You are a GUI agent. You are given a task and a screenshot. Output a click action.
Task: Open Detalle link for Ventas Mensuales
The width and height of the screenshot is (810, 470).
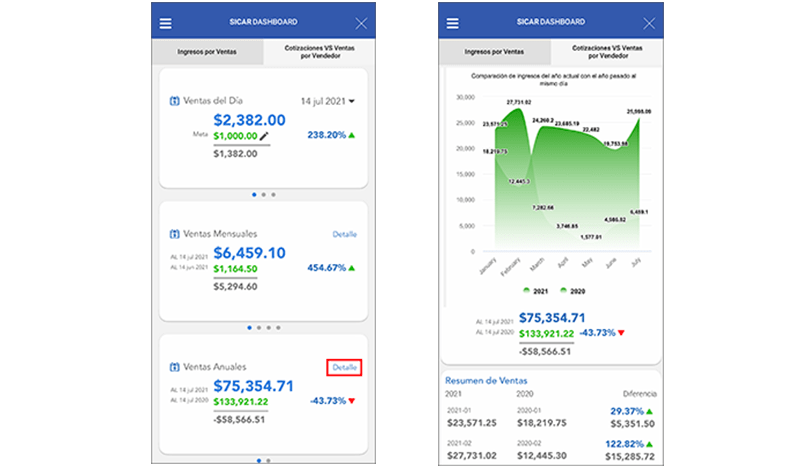point(344,234)
